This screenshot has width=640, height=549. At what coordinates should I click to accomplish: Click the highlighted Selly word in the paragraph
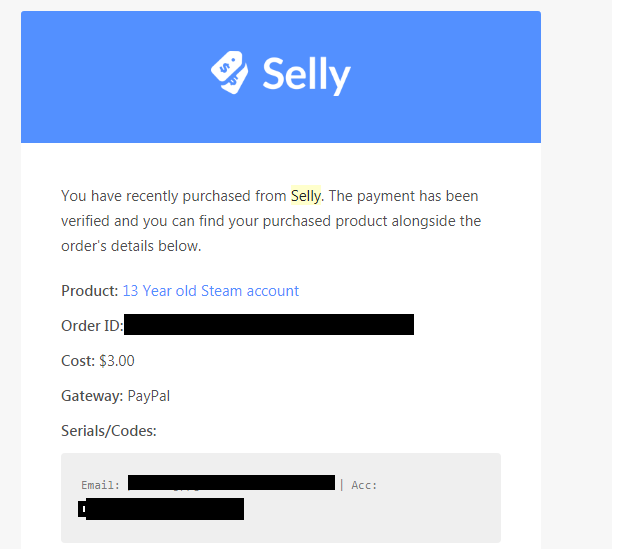click(x=306, y=196)
